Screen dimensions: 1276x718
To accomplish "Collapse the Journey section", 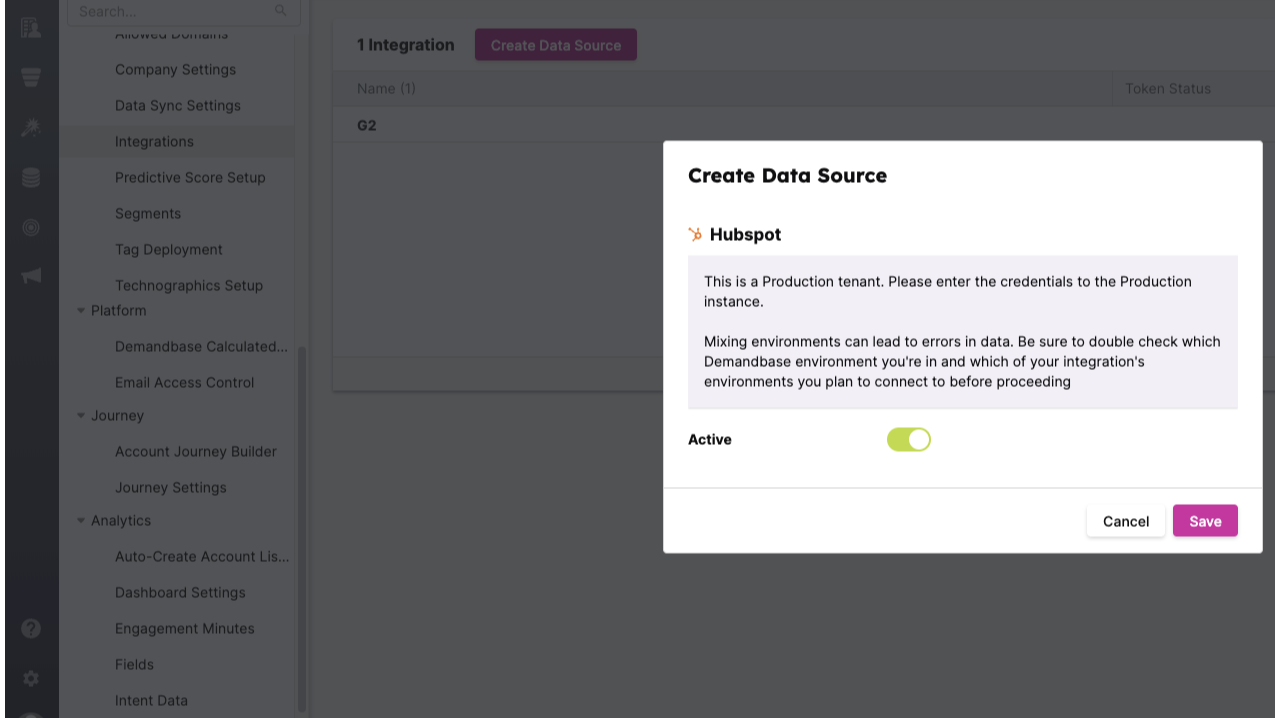I will pos(81,416).
